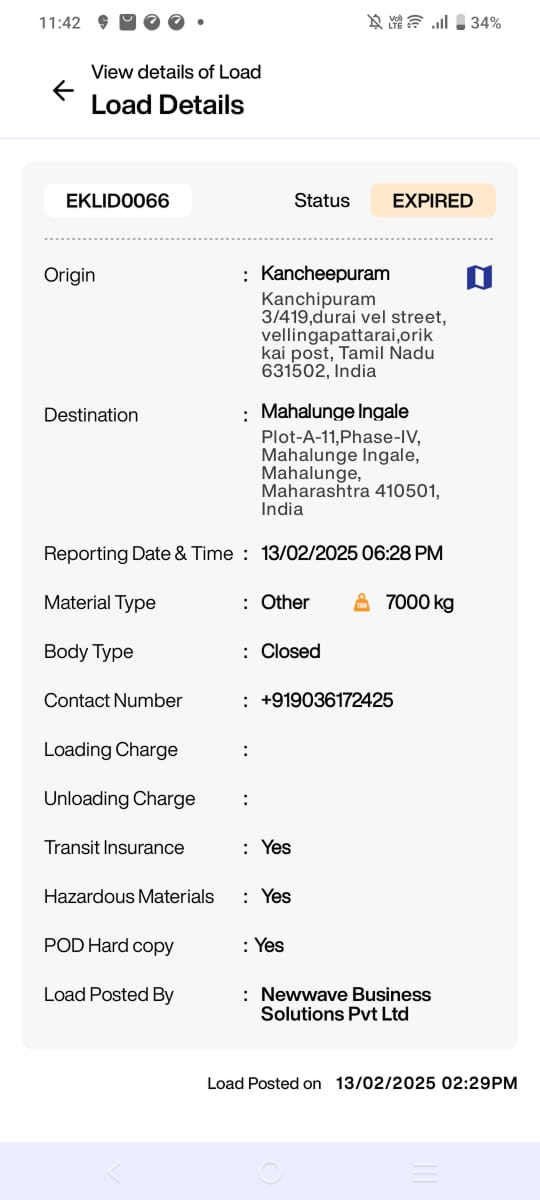540x1200 pixels.
Task: Open the recent apps navigation button
Action: 426,1172
